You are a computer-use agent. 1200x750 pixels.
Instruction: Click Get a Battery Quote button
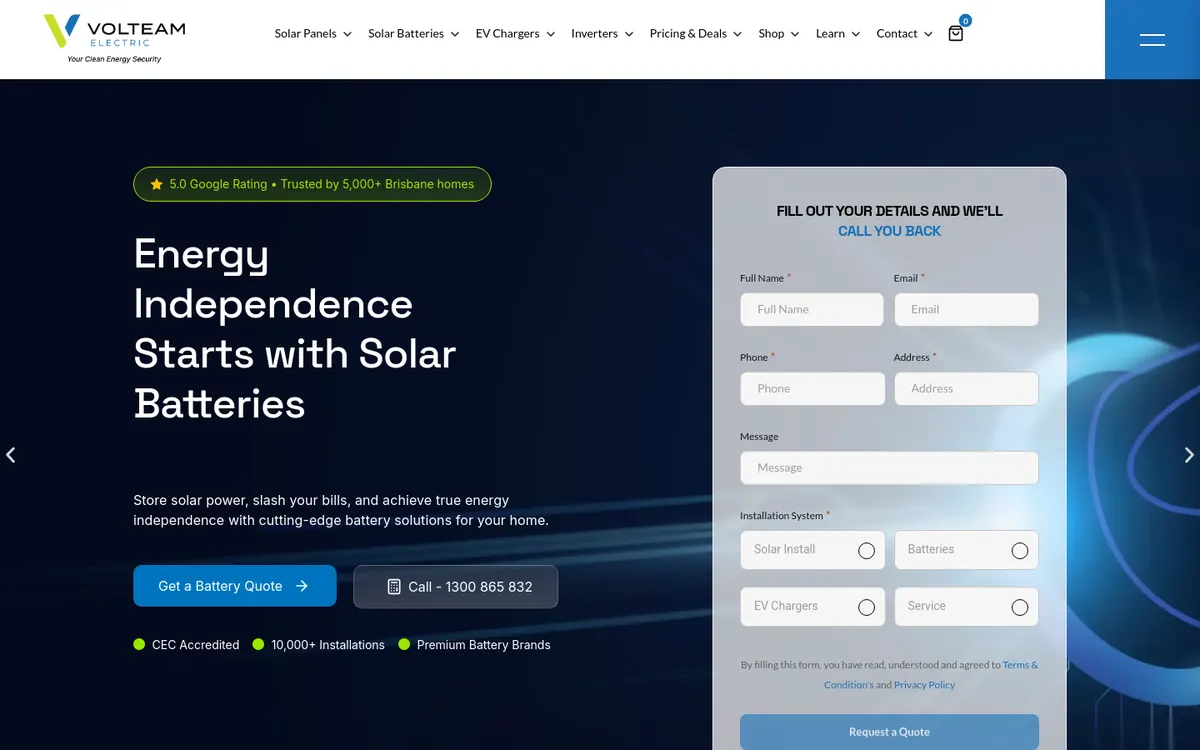coord(235,586)
